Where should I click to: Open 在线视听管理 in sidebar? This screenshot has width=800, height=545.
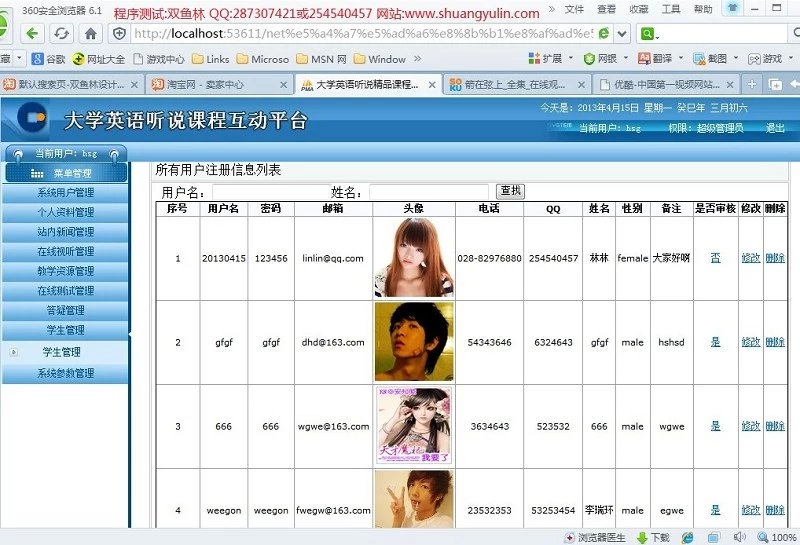(65, 252)
